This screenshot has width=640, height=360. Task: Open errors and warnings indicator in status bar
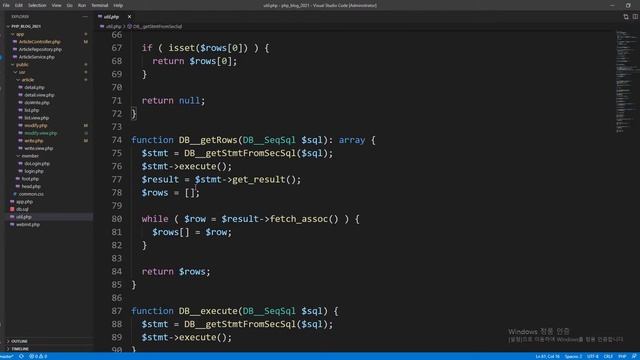coord(38,356)
